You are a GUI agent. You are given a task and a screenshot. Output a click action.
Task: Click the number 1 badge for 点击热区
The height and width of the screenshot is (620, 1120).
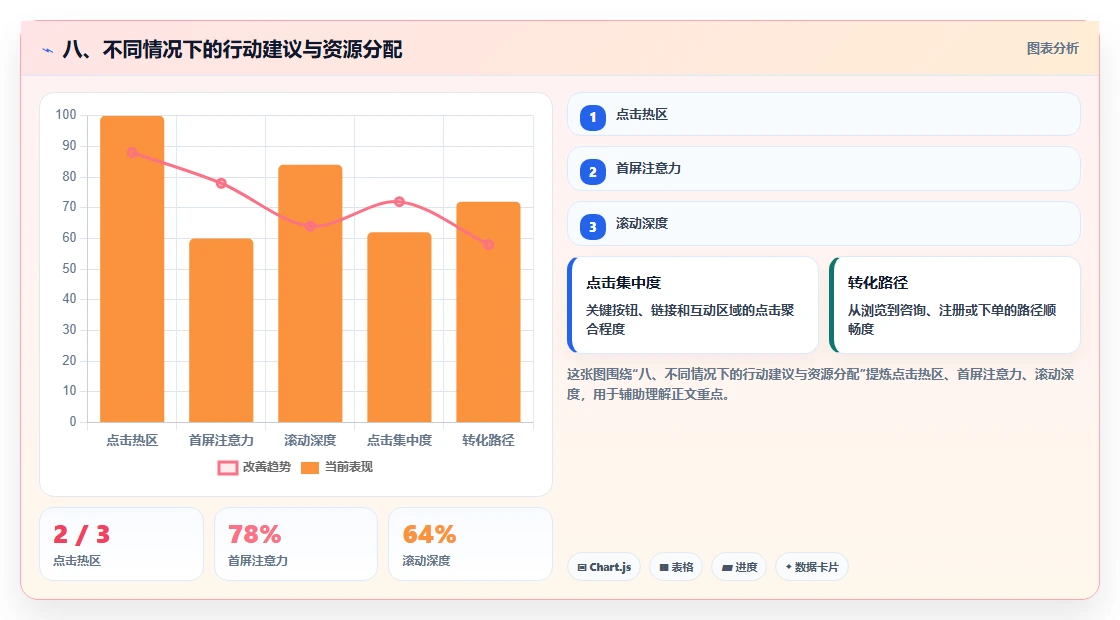(592, 118)
